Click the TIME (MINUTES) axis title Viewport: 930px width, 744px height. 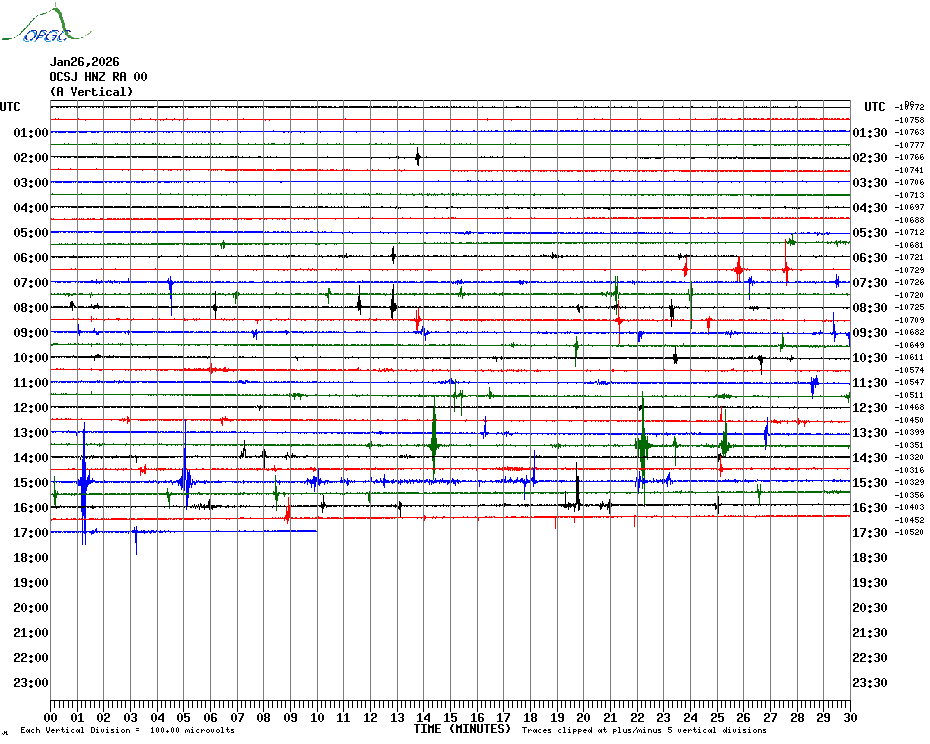[462, 729]
